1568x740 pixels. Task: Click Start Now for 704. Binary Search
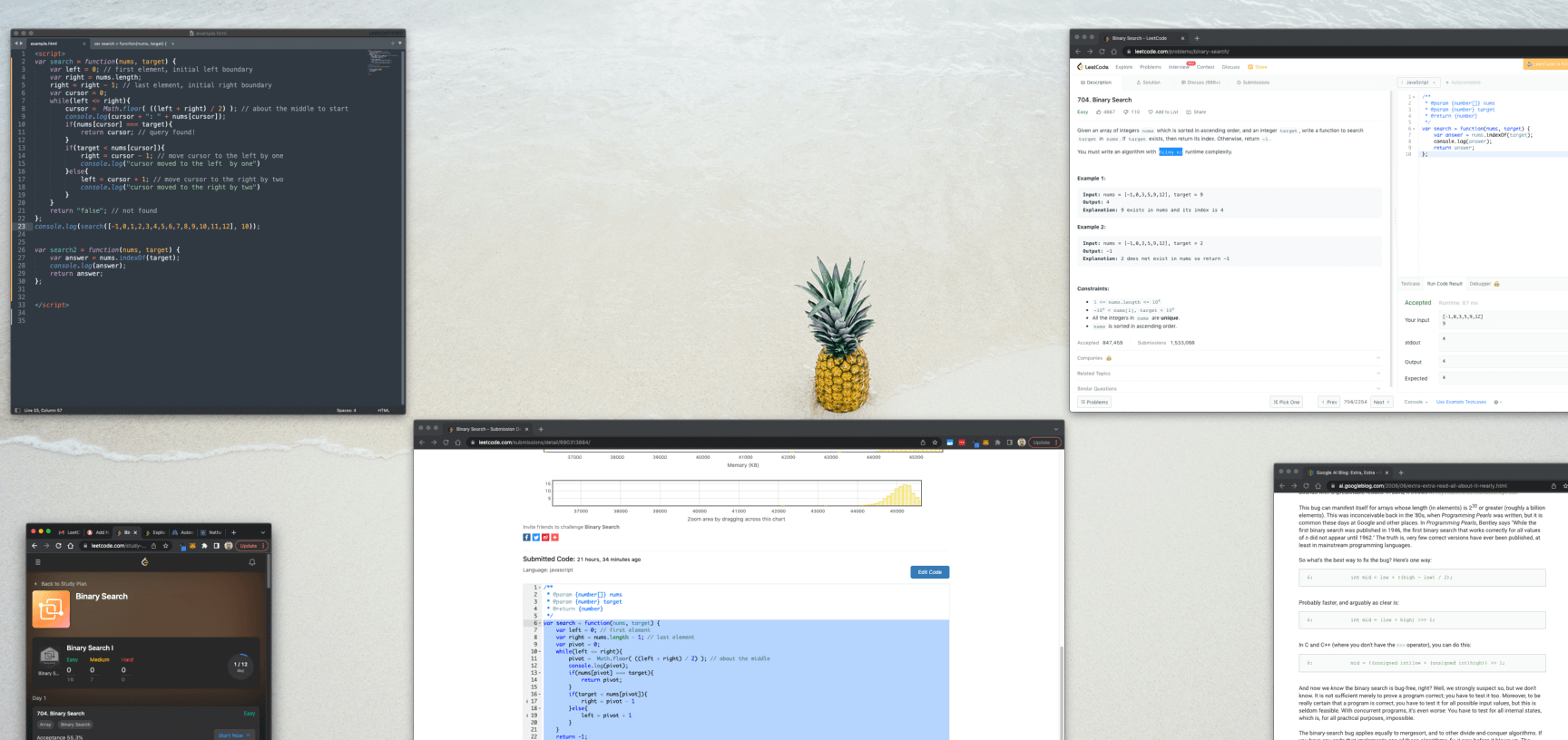[234, 735]
